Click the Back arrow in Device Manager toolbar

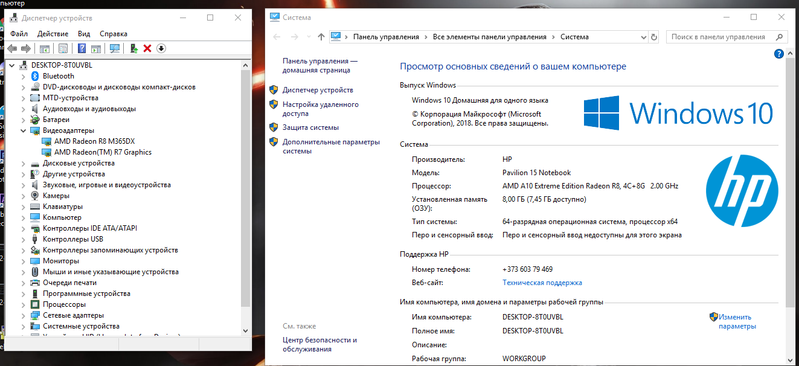12,48
